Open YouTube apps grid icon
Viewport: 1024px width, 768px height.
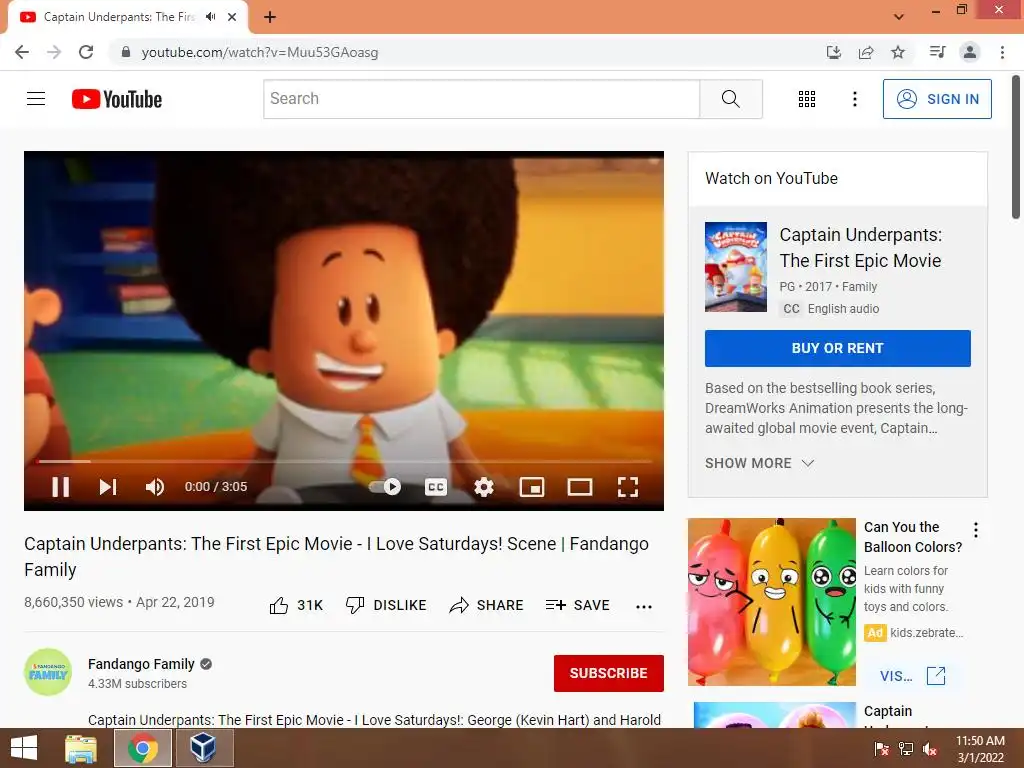(807, 99)
